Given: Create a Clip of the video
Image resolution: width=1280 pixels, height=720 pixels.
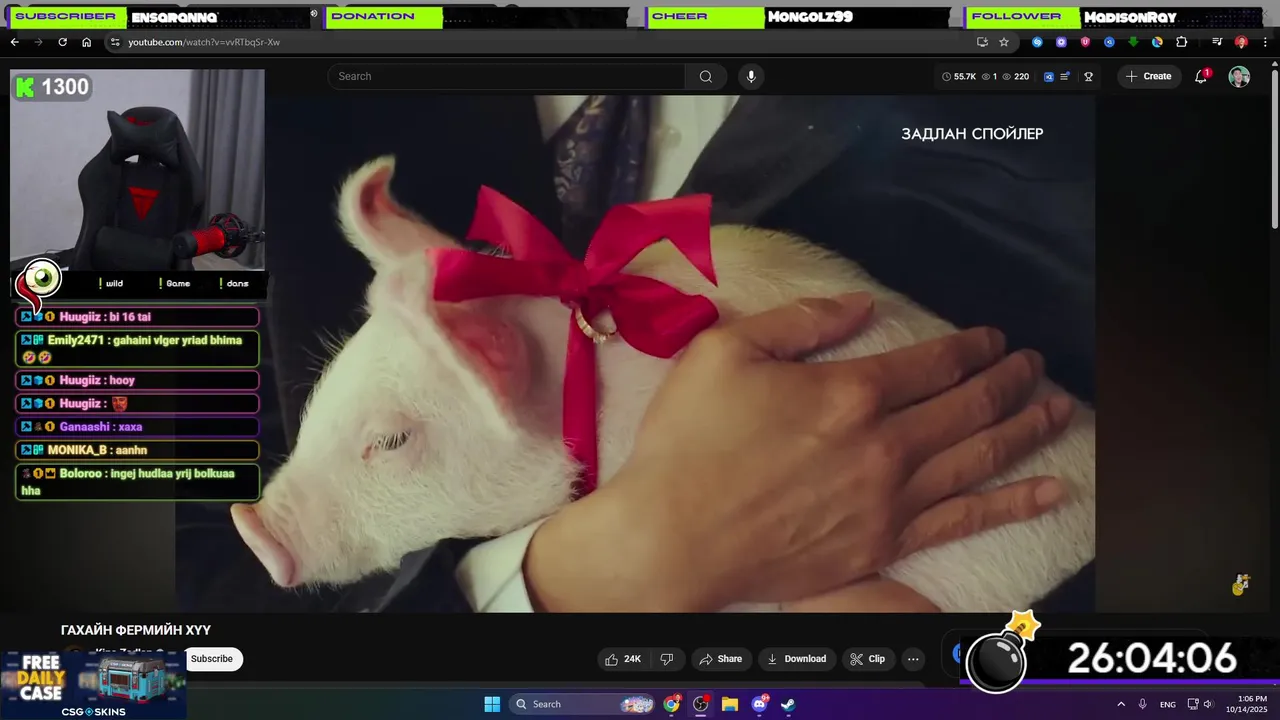Looking at the screenshot, I should [x=868, y=659].
